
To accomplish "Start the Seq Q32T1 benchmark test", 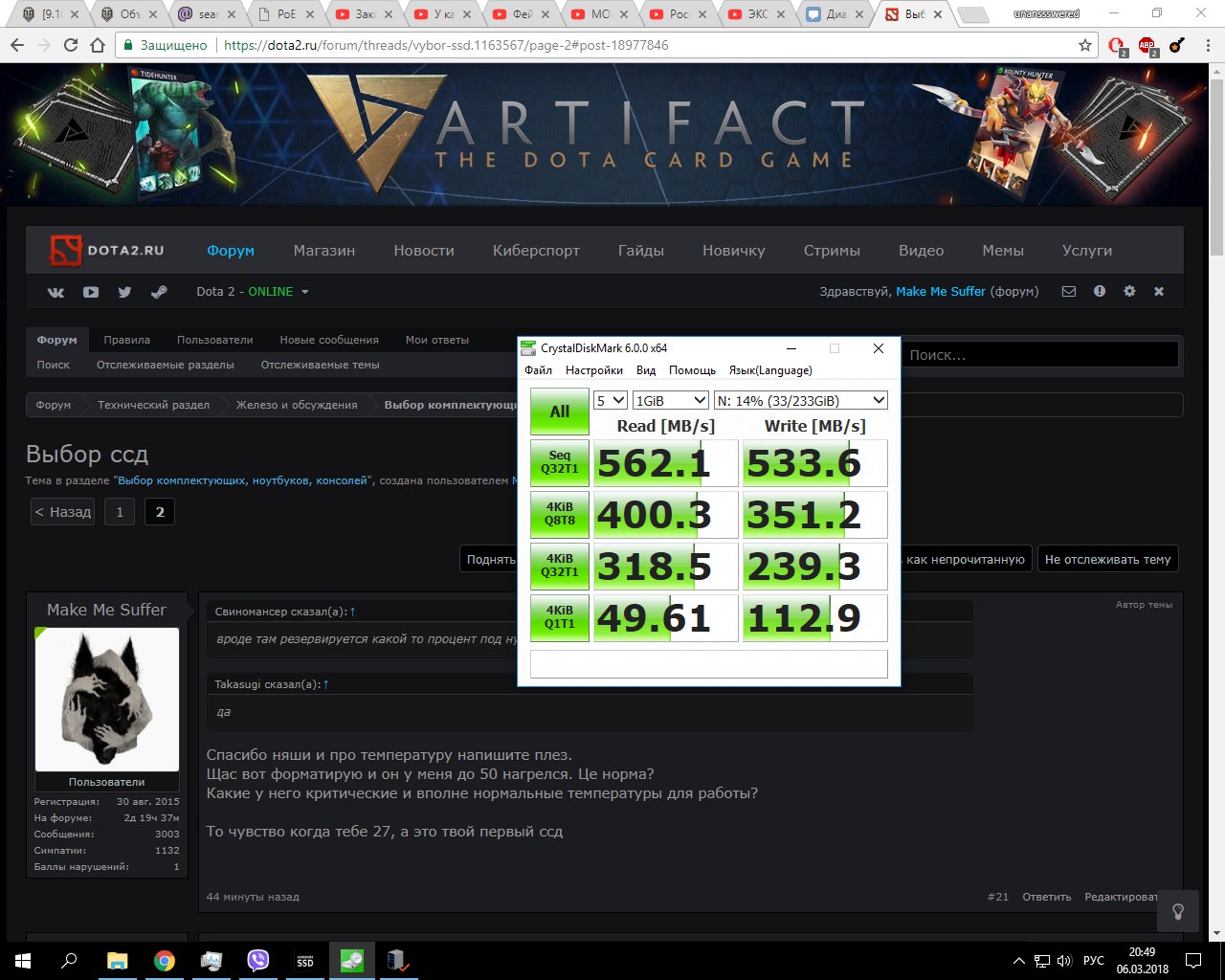I will [560, 463].
